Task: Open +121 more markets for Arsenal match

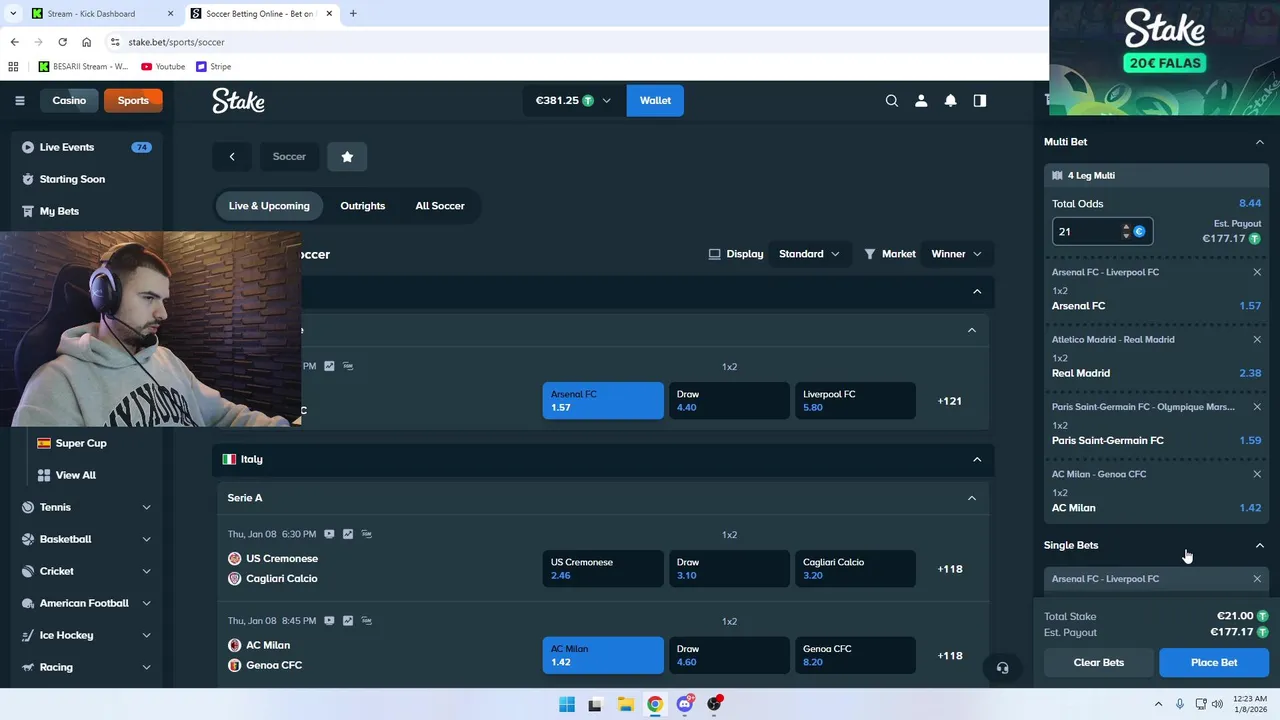Action: [x=949, y=401]
